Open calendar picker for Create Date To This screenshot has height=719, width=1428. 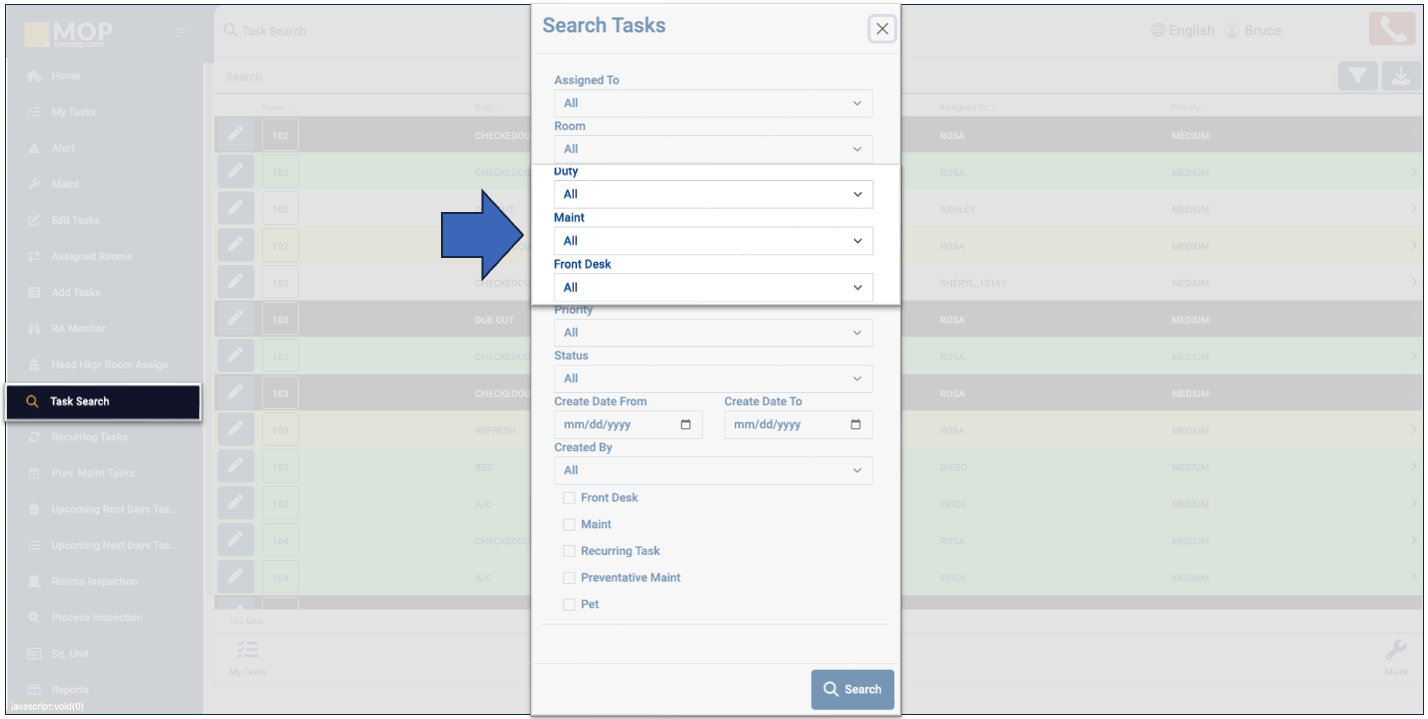[856, 425]
